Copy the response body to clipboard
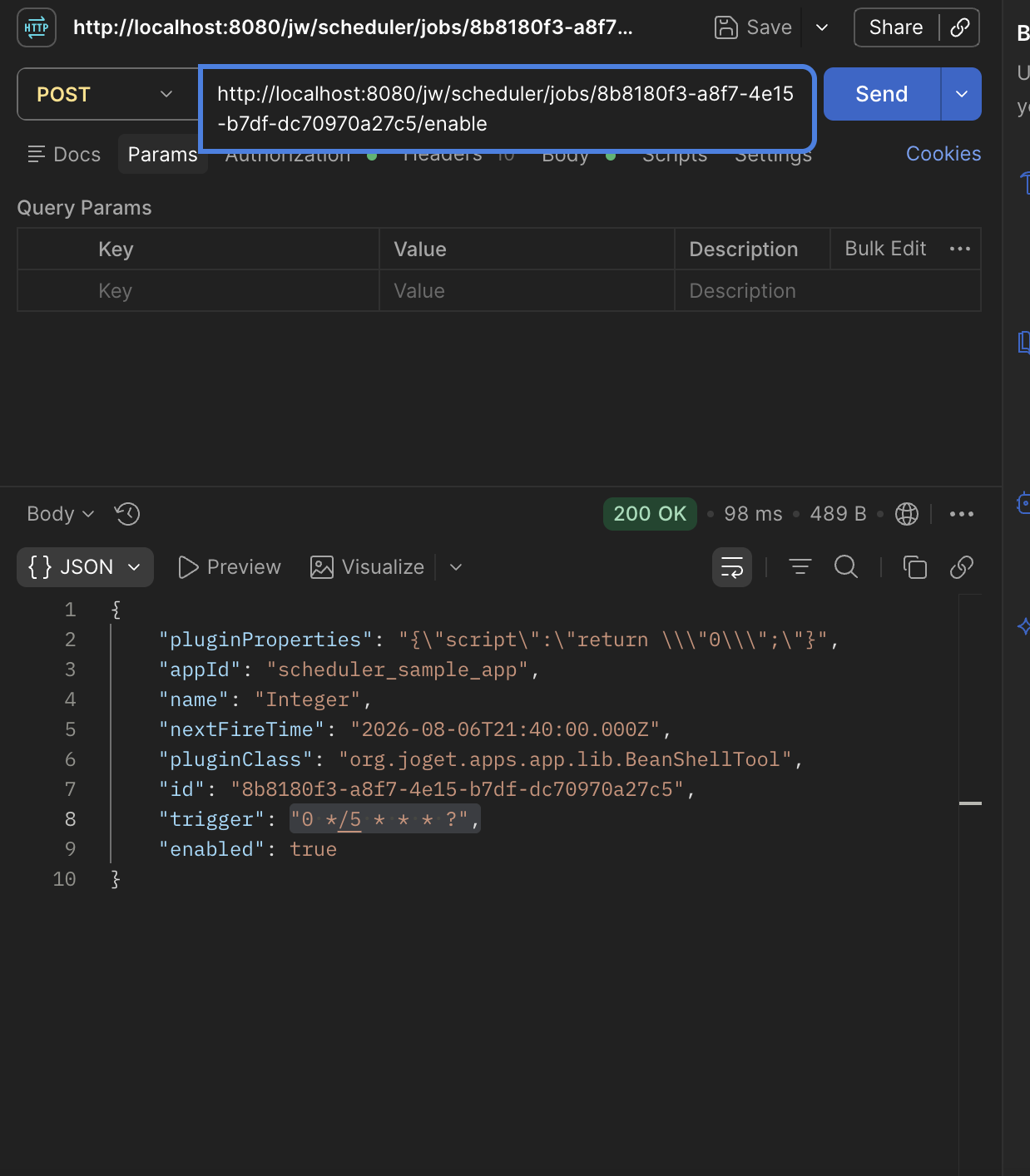This screenshot has width=1030, height=1176. click(915, 567)
